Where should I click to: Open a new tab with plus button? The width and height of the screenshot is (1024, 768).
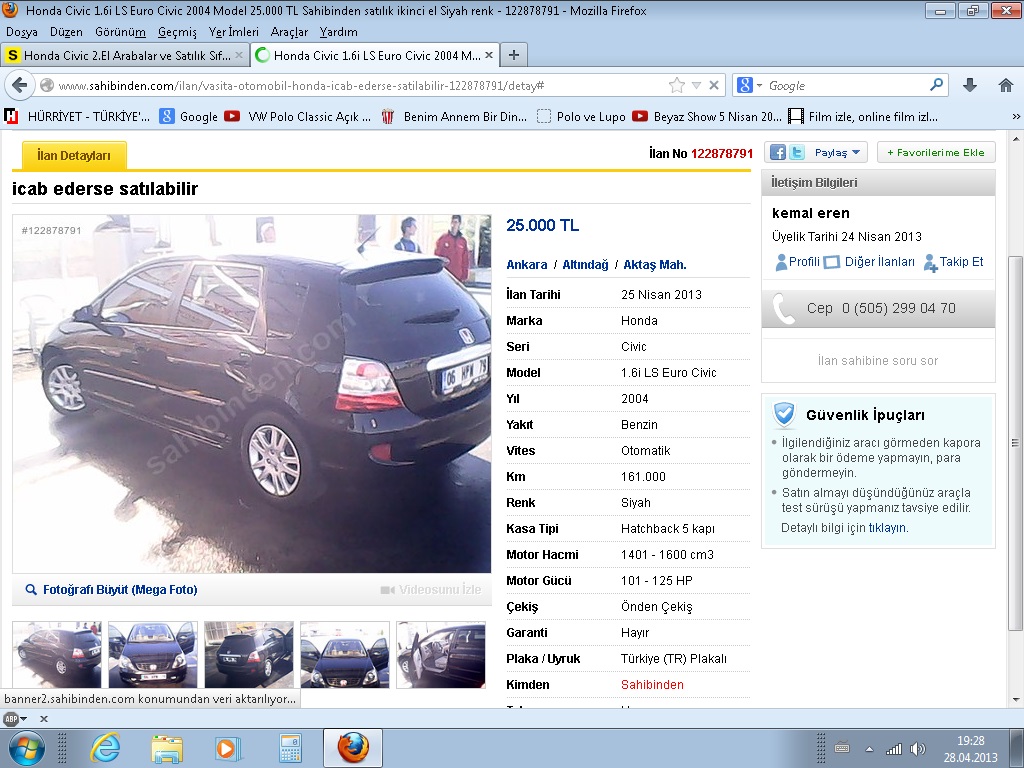(x=514, y=56)
